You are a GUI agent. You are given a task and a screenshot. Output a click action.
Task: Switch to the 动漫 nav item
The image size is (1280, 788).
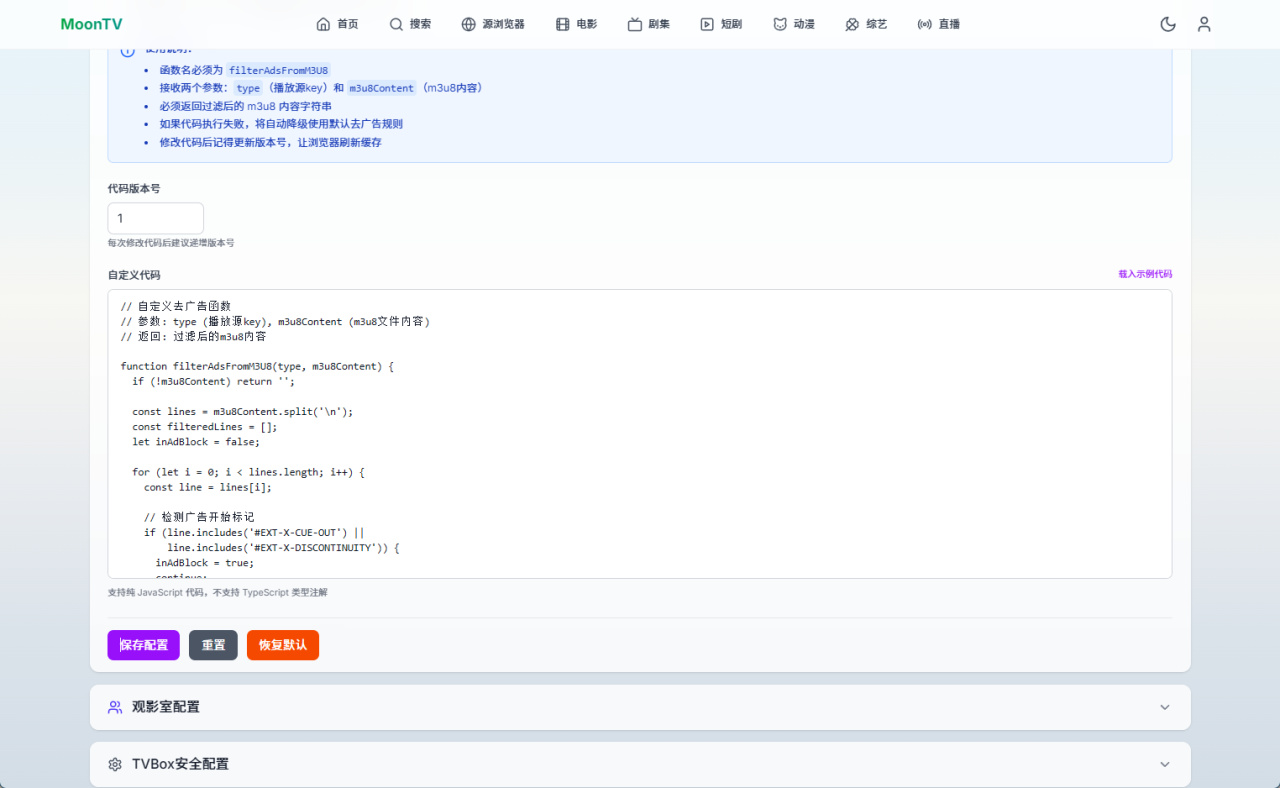[x=794, y=24]
